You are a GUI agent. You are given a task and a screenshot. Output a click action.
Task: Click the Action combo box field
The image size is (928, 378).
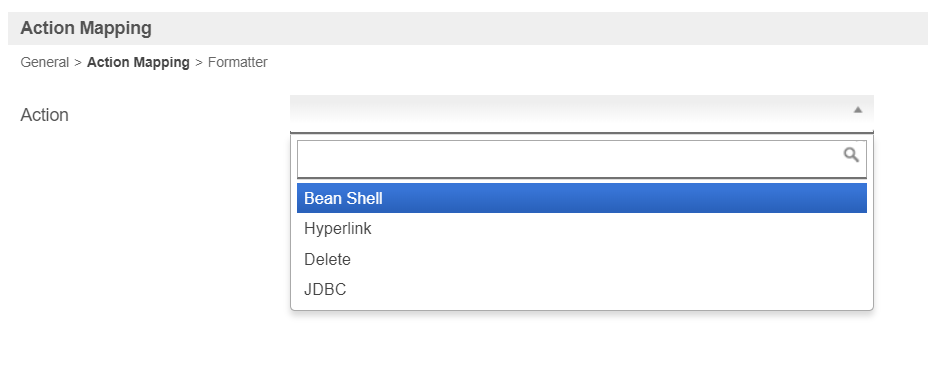(582, 114)
